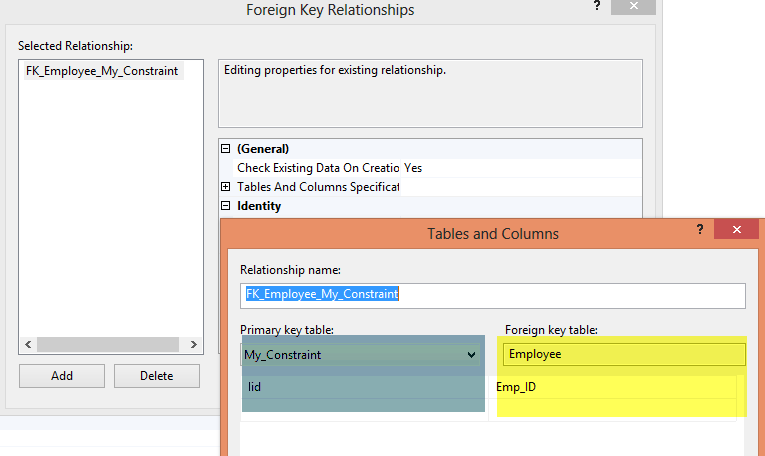Close the Foreign Key Relationships window
Screen dimensions: 765x456
point(634,6)
